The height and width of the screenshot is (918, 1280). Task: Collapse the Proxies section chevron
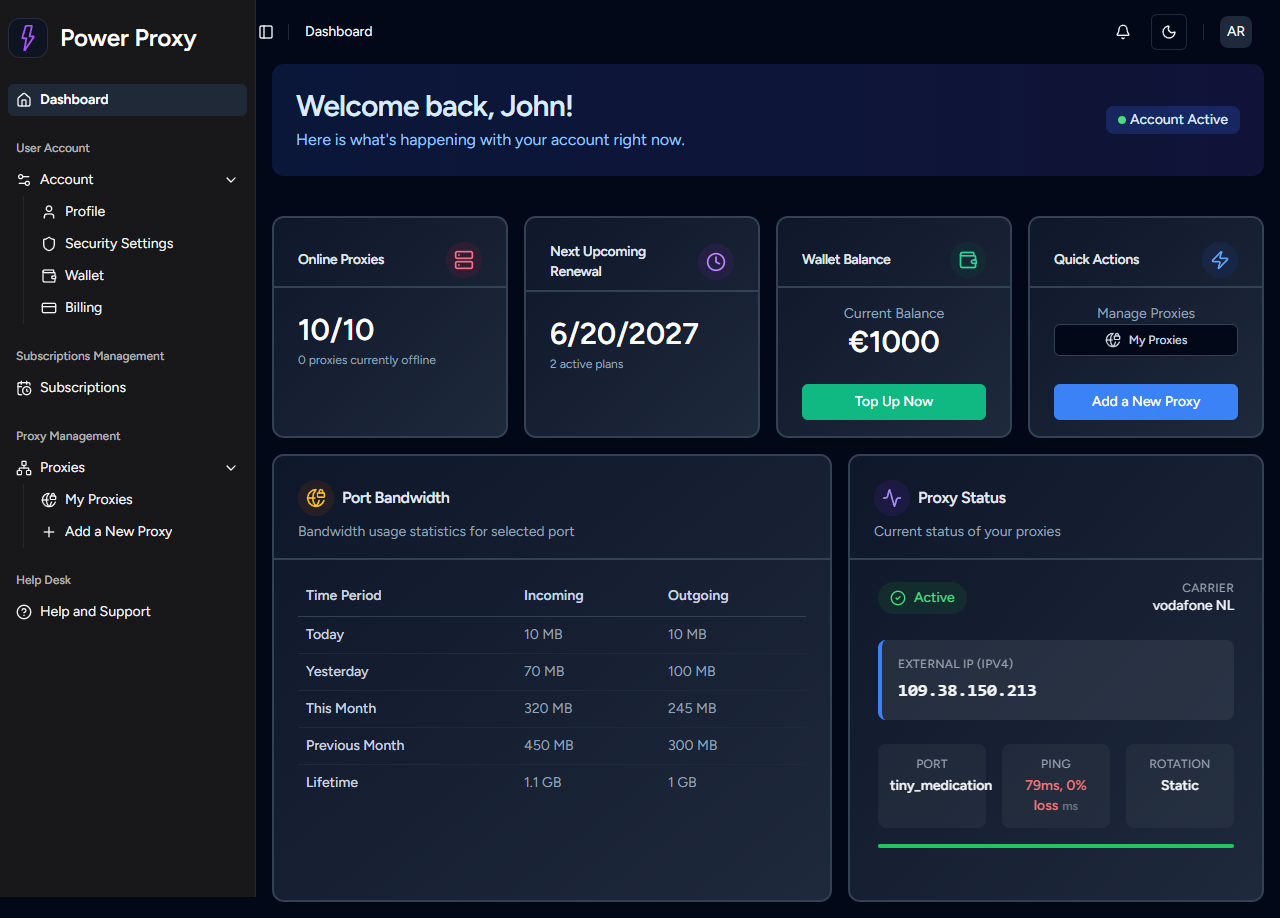(231, 468)
